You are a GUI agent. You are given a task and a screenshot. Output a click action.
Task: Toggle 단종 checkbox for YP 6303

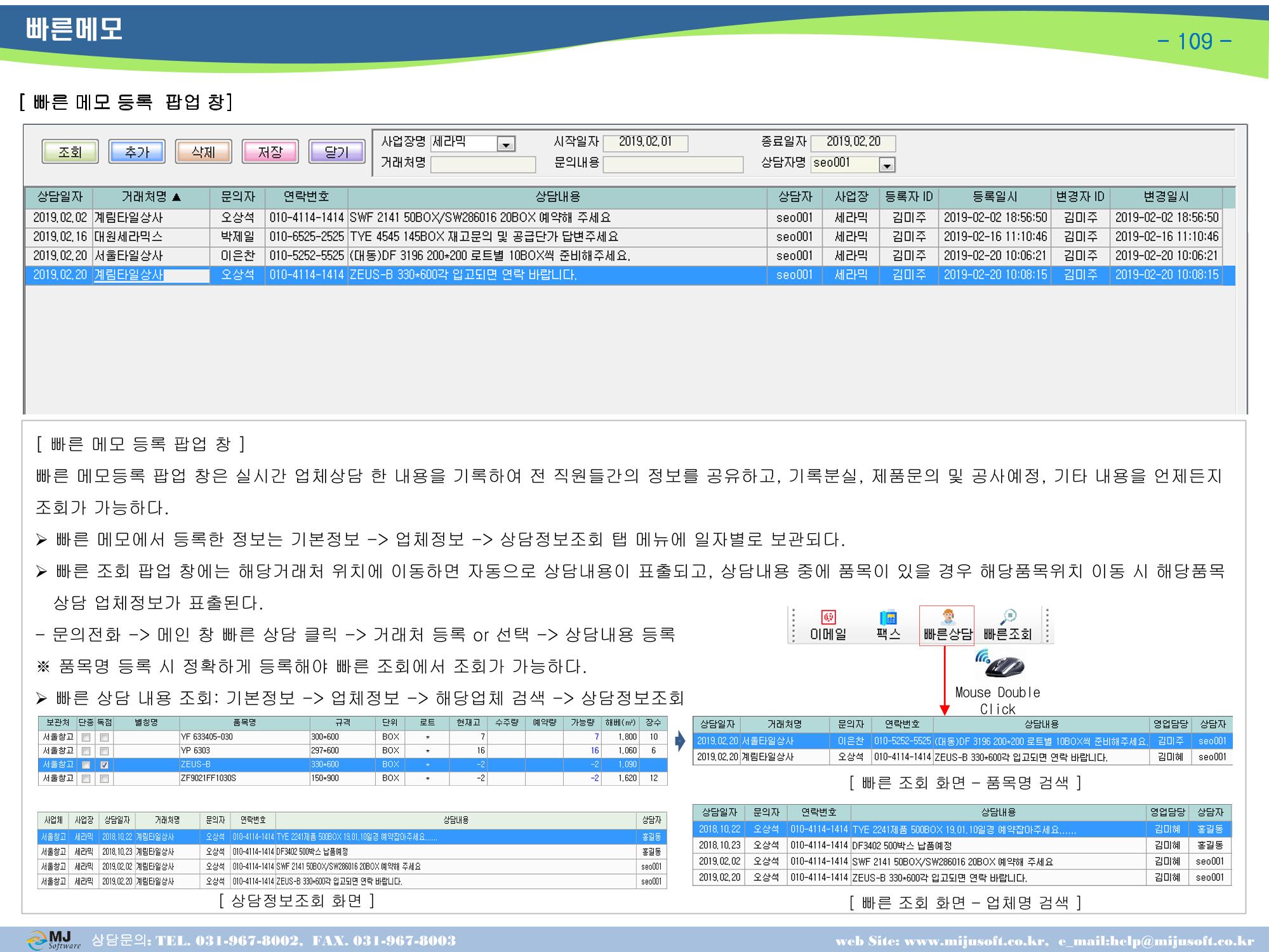(86, 751)
